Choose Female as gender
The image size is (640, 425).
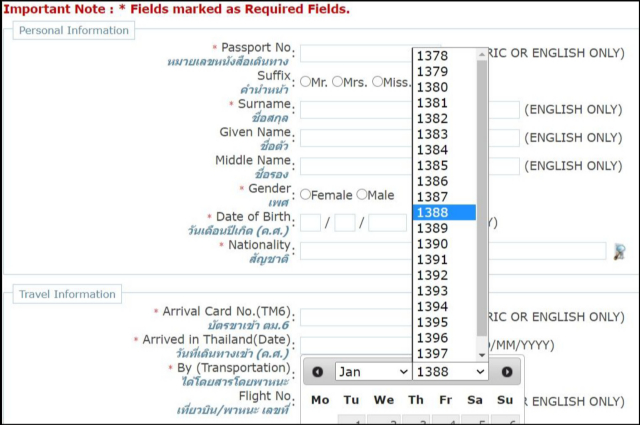point(306,195)
